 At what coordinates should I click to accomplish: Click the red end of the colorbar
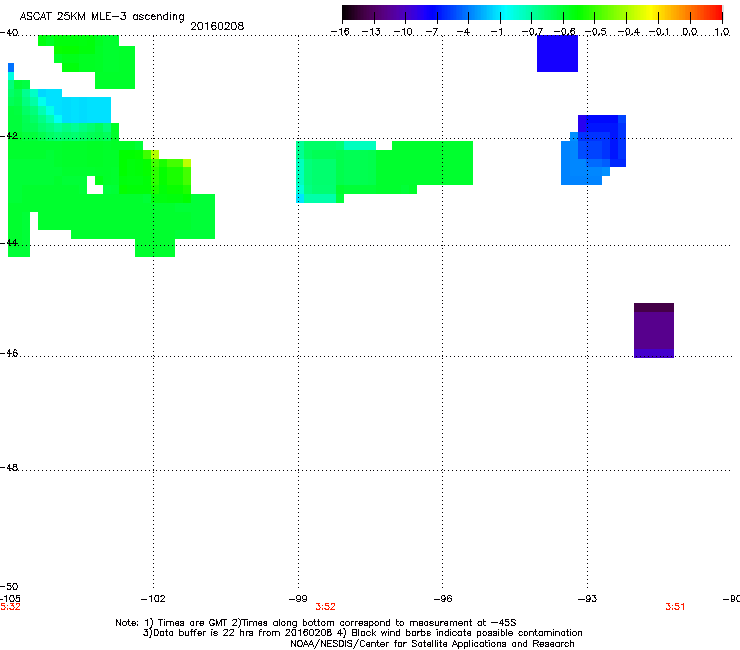pos(715,13)
